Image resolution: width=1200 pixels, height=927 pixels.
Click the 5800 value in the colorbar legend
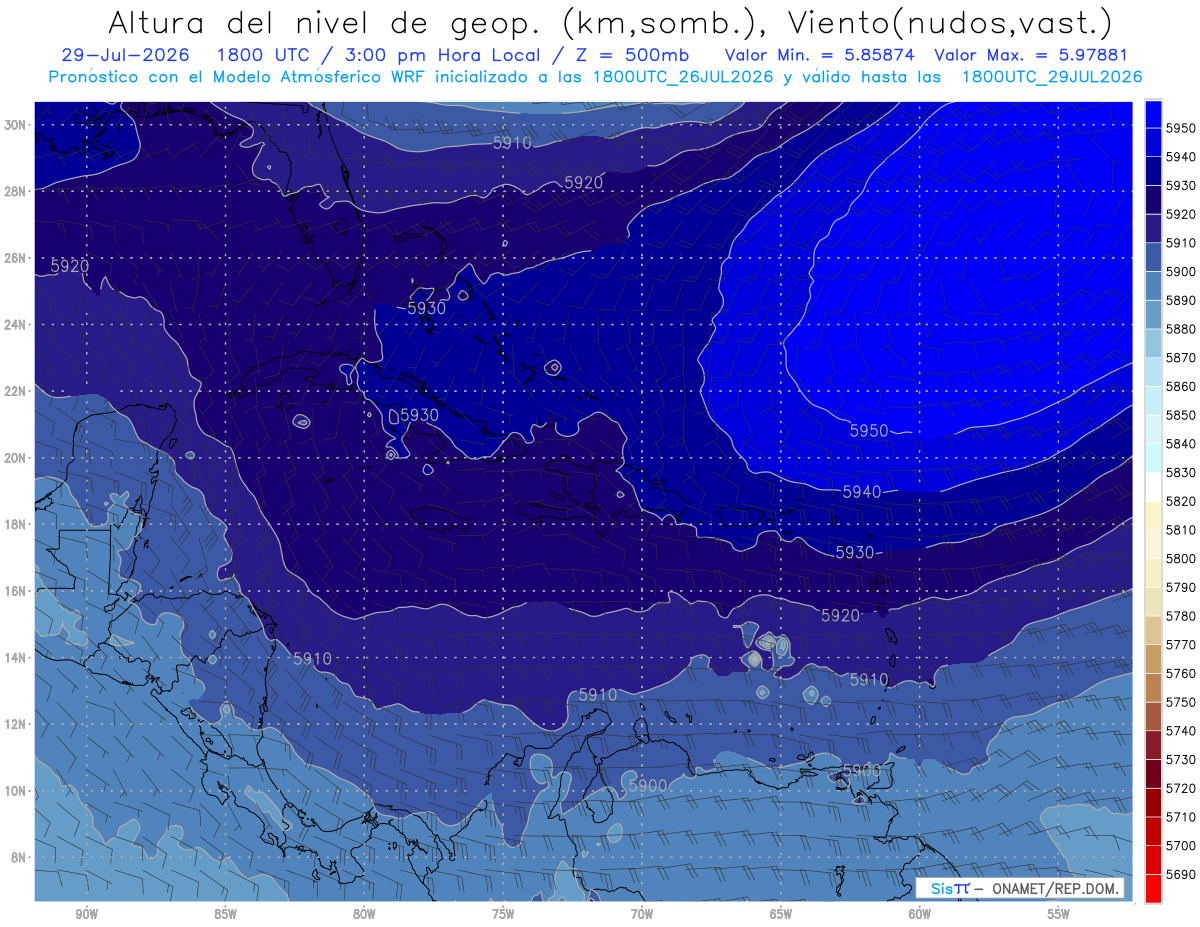point(1180,558)
